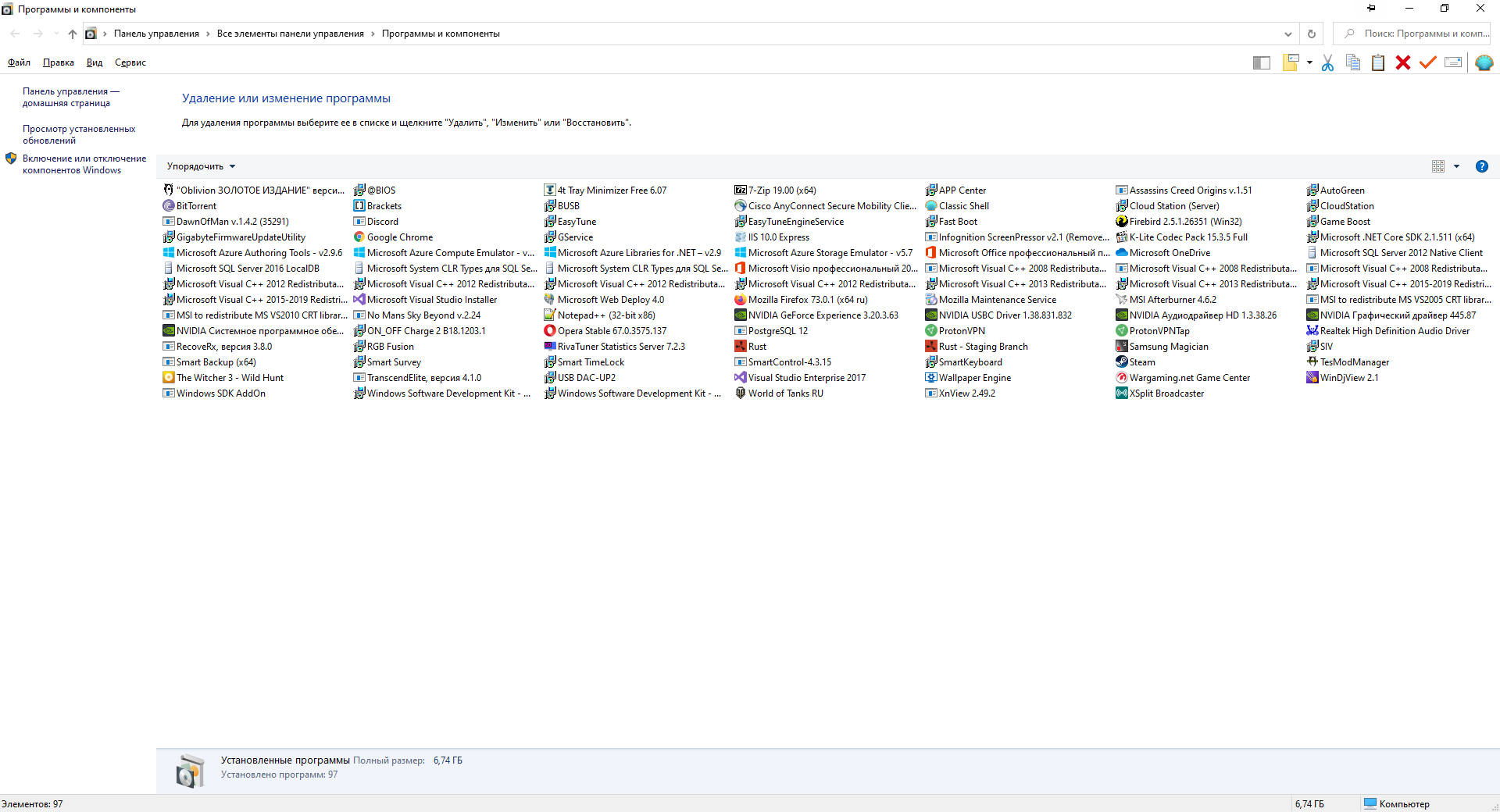Select the Cisco AnyConnect icon
This screenshot has width=1500, height=812.
pos(740,206)
